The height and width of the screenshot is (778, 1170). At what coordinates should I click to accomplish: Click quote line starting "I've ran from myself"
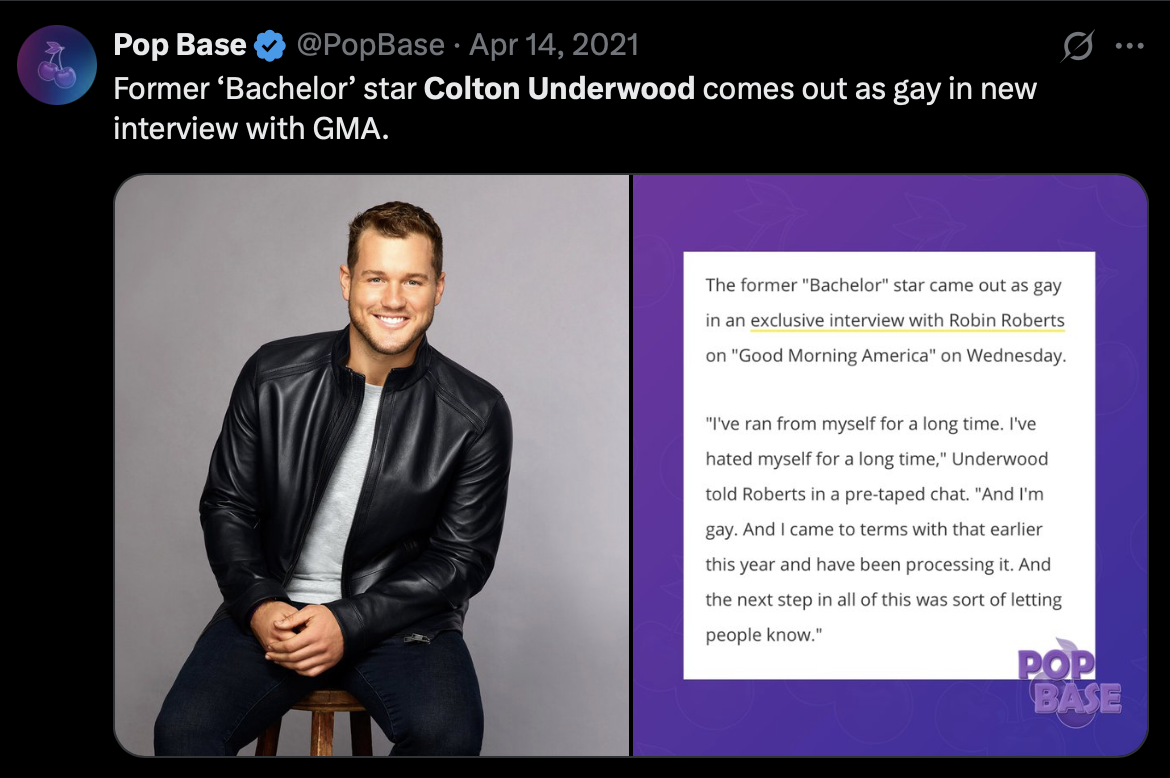[871, 424]
